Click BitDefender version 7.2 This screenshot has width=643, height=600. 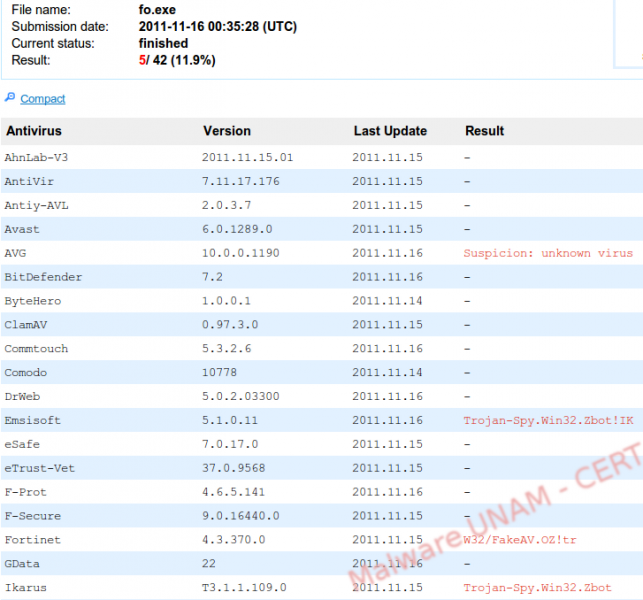(x=212, y=277)
